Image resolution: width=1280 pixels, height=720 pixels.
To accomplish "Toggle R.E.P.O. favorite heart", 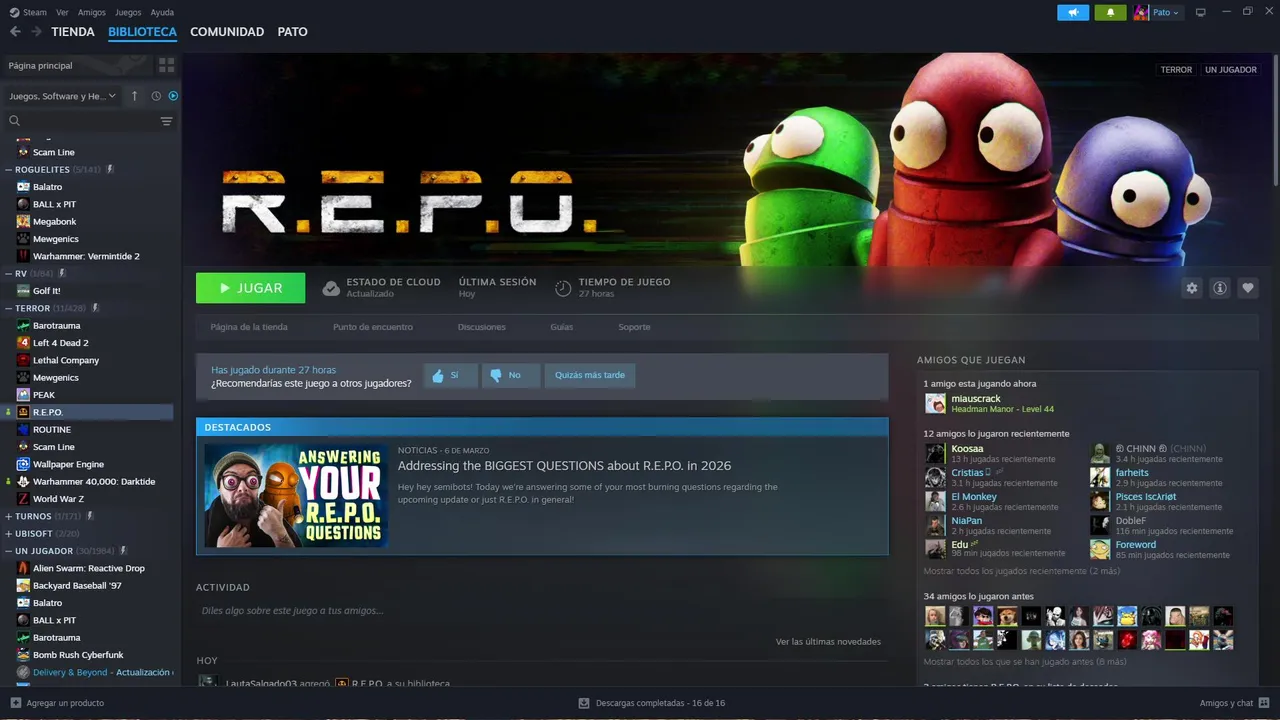I will pyautogui.click(x=1247, y=288).
